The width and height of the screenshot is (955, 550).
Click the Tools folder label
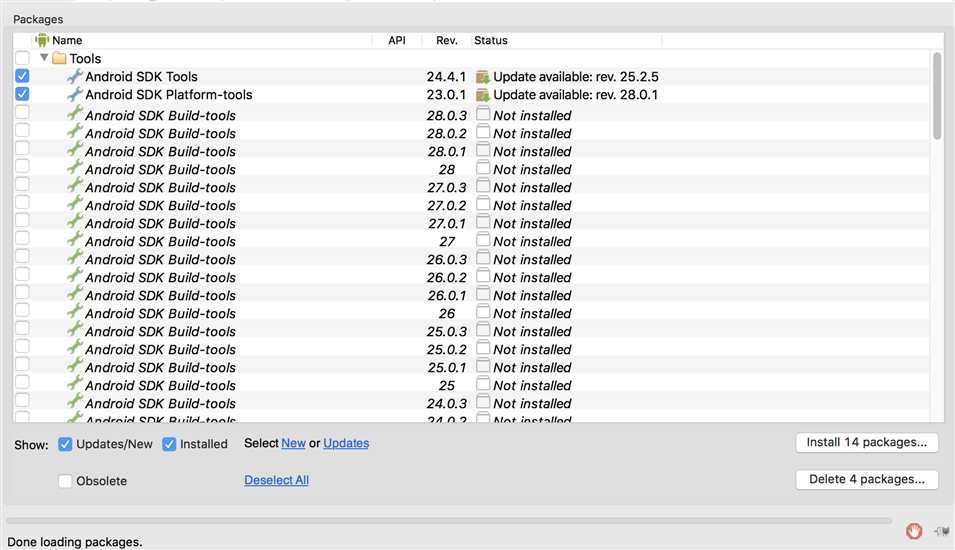coord(85,58)
